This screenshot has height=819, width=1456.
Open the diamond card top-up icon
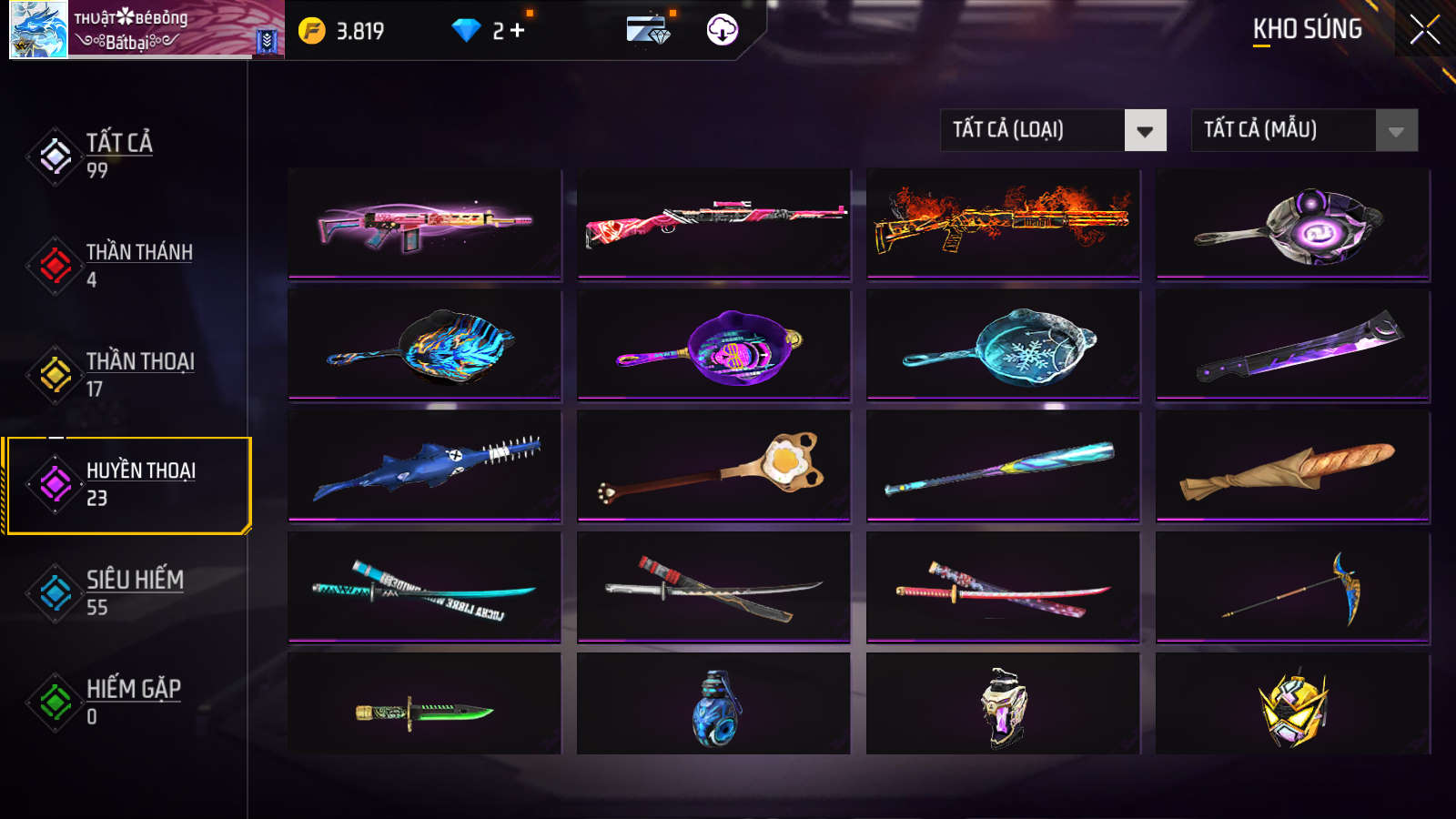[x=648, y=29]
